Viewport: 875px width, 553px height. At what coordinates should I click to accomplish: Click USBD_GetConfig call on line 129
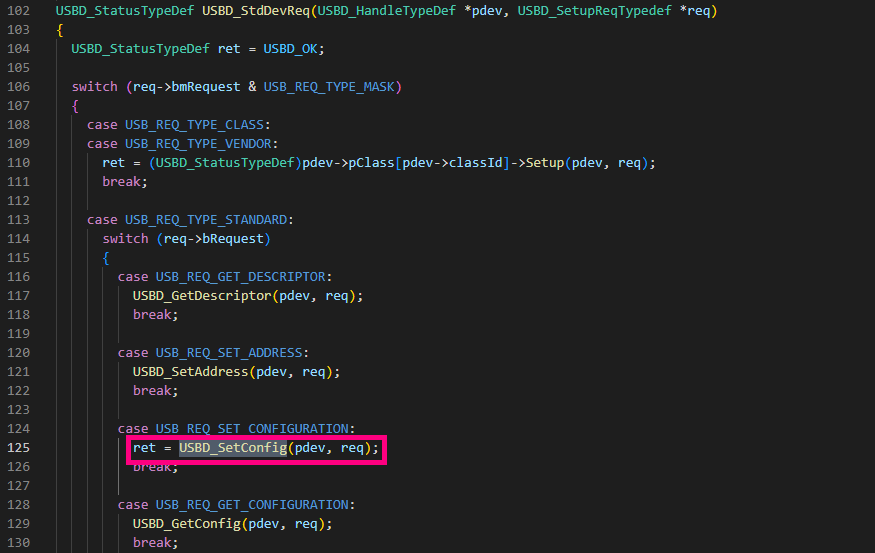point(186,523)
